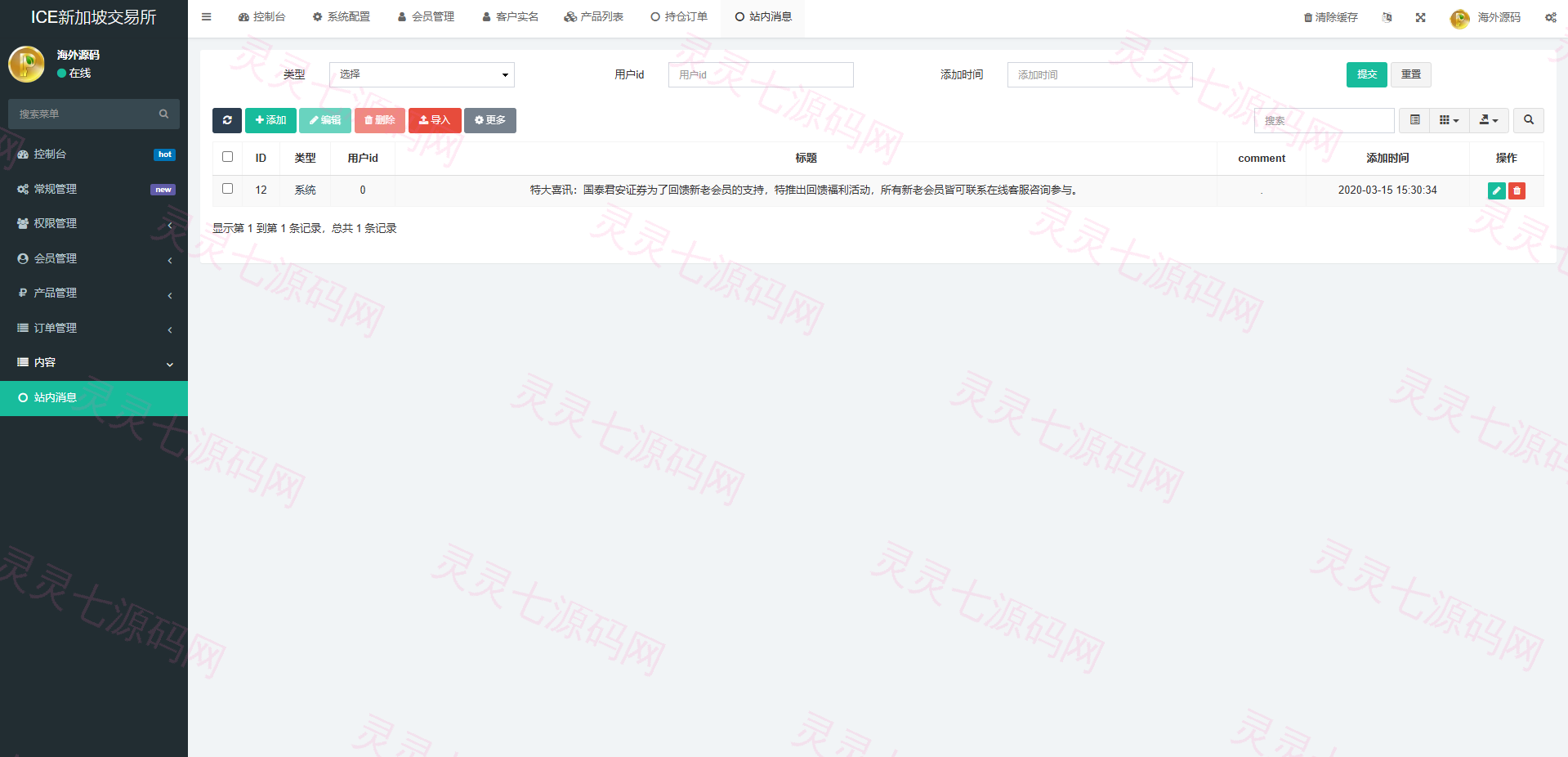
Task: Open the 类型 select dropdown
Action: [422, 74]
